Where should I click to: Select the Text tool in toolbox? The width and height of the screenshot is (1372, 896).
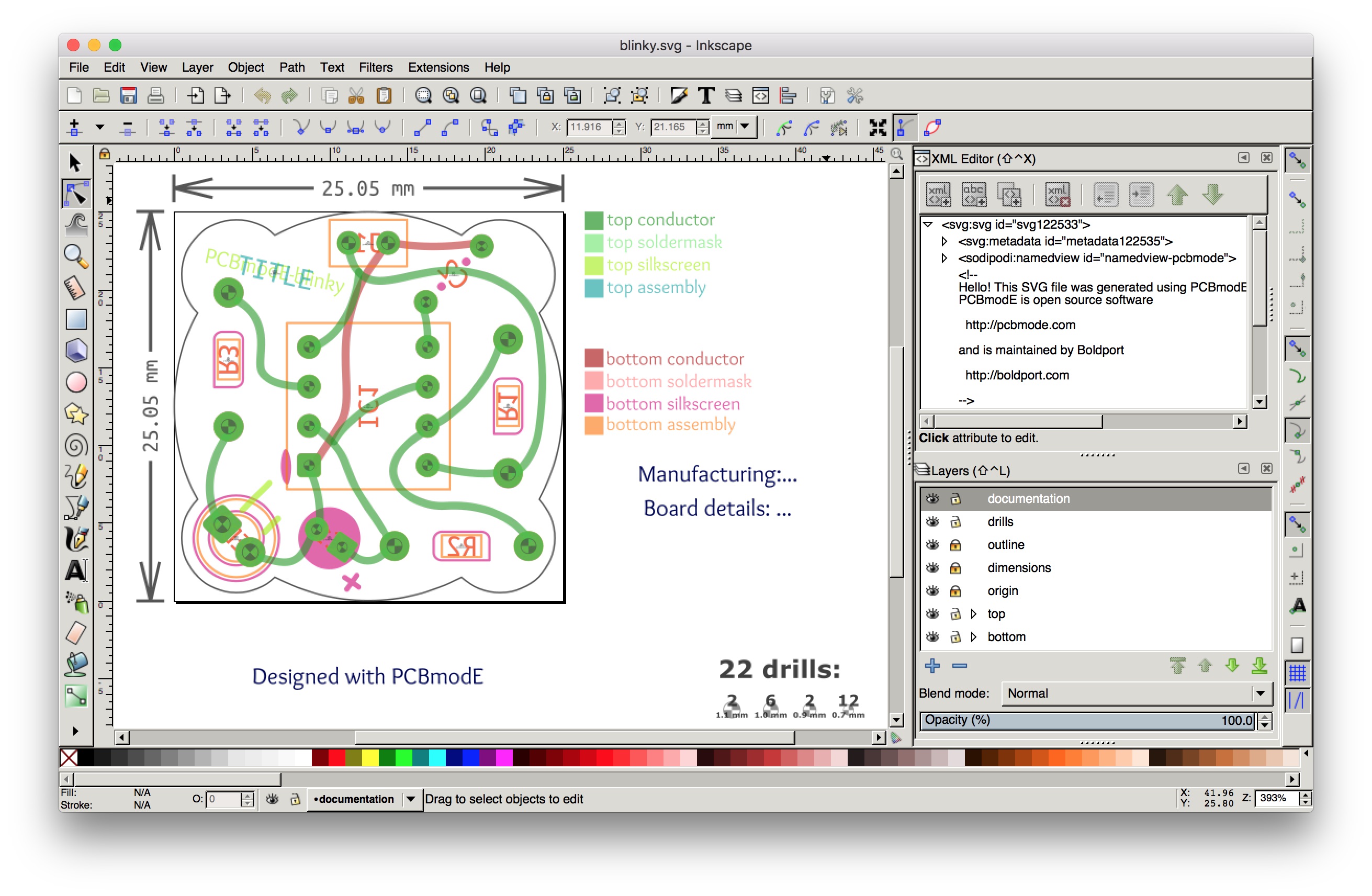pos(75,570)
